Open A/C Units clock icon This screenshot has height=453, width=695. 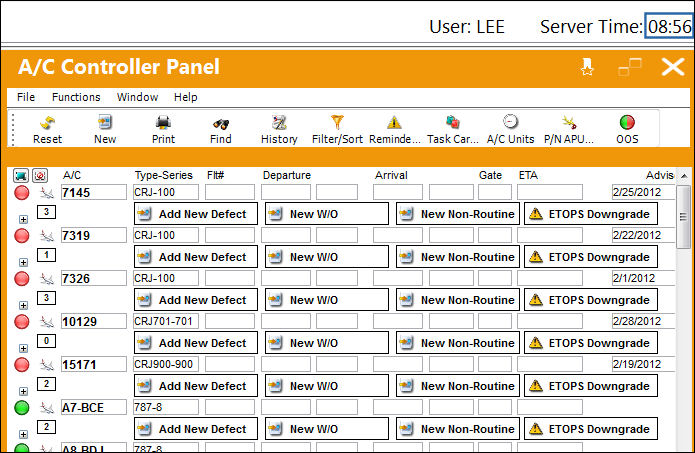pyautogui.click(x=510, y=122)
